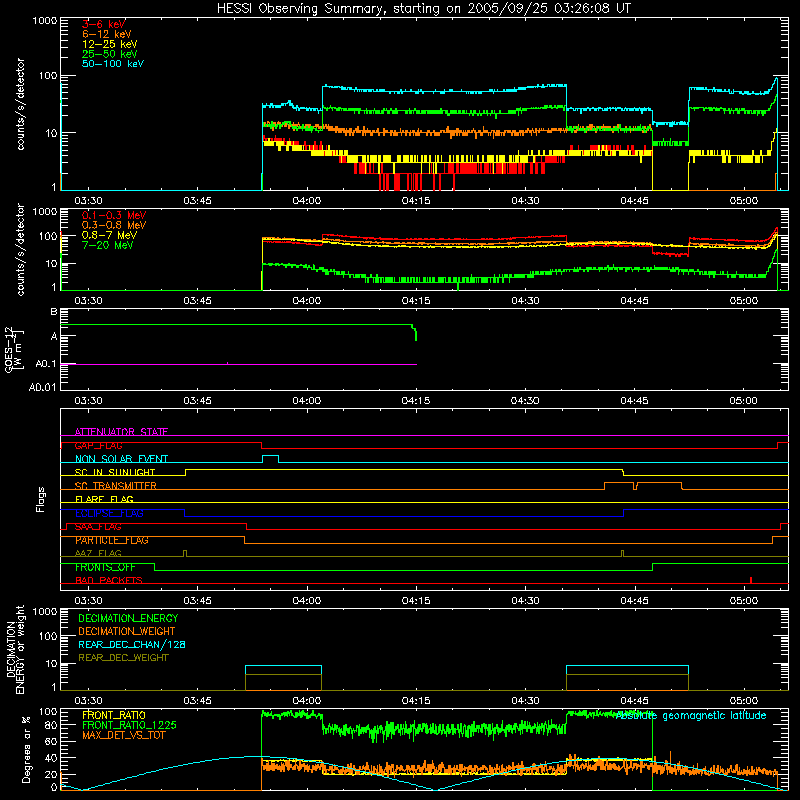The width and height of the screenshot is (800, 800).
Task: Click the SAA_FLAG label
Action: click(x=98, y=527)
